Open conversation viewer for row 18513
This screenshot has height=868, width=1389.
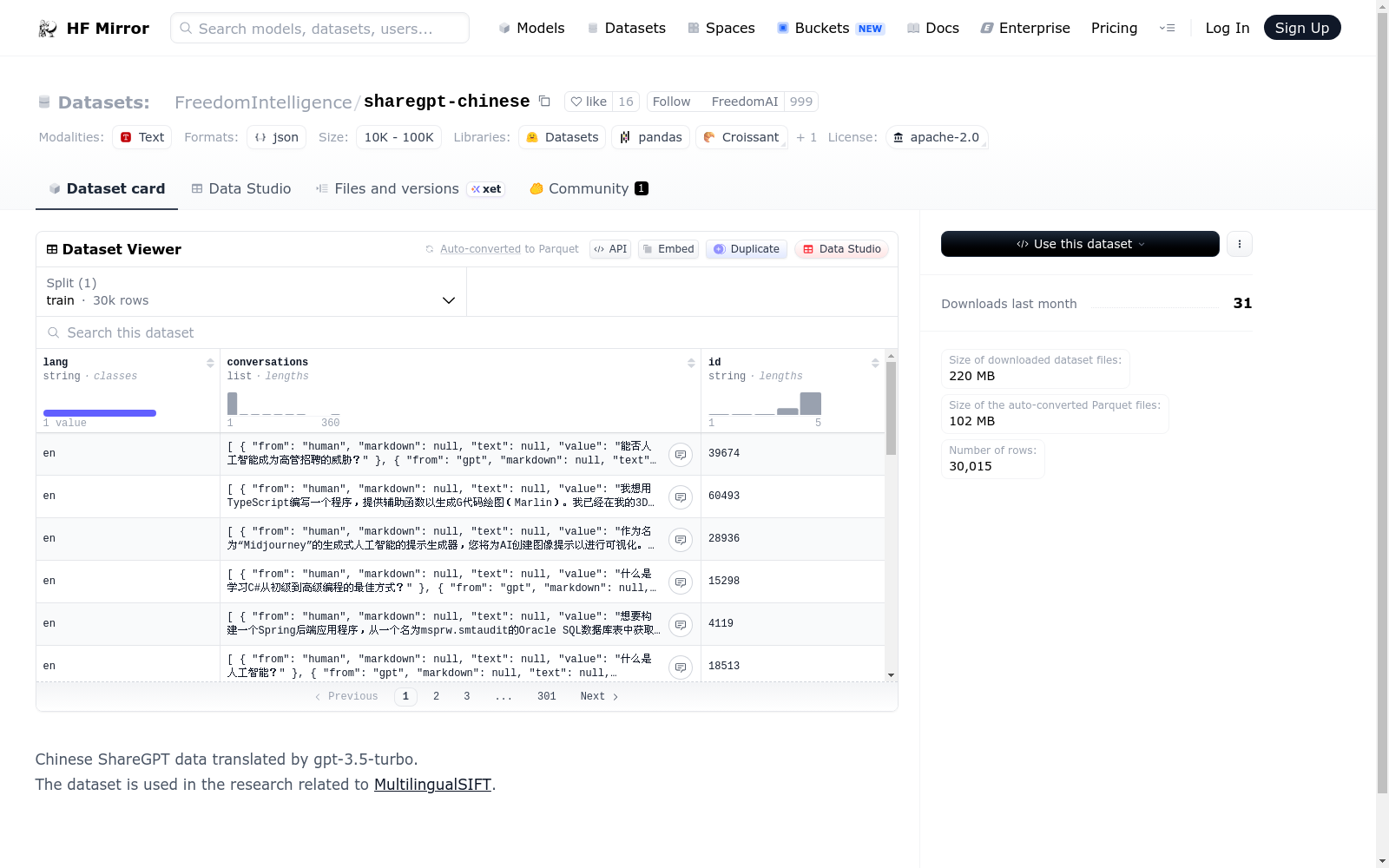click(x=681, y=667)
